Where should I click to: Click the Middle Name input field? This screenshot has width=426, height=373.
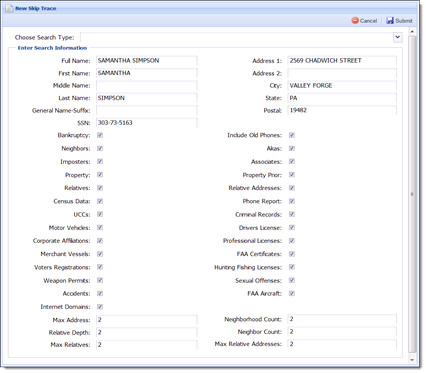coord(147,85)
